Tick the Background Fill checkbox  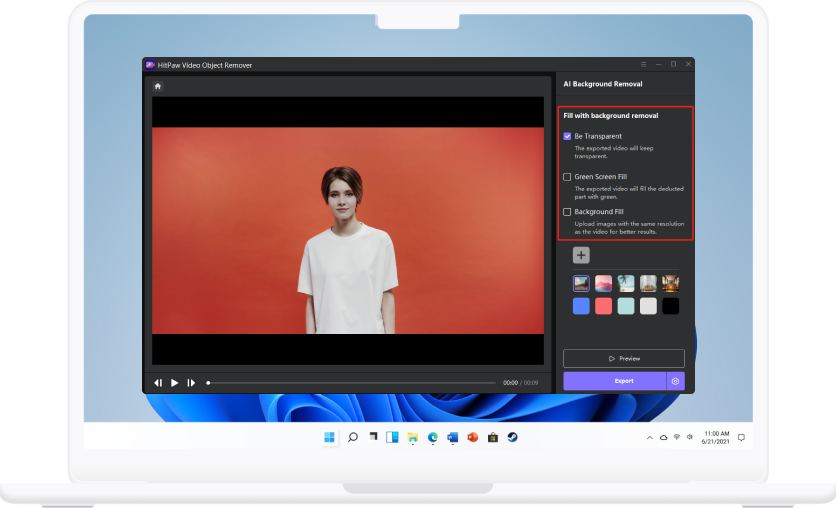point(568,212)
